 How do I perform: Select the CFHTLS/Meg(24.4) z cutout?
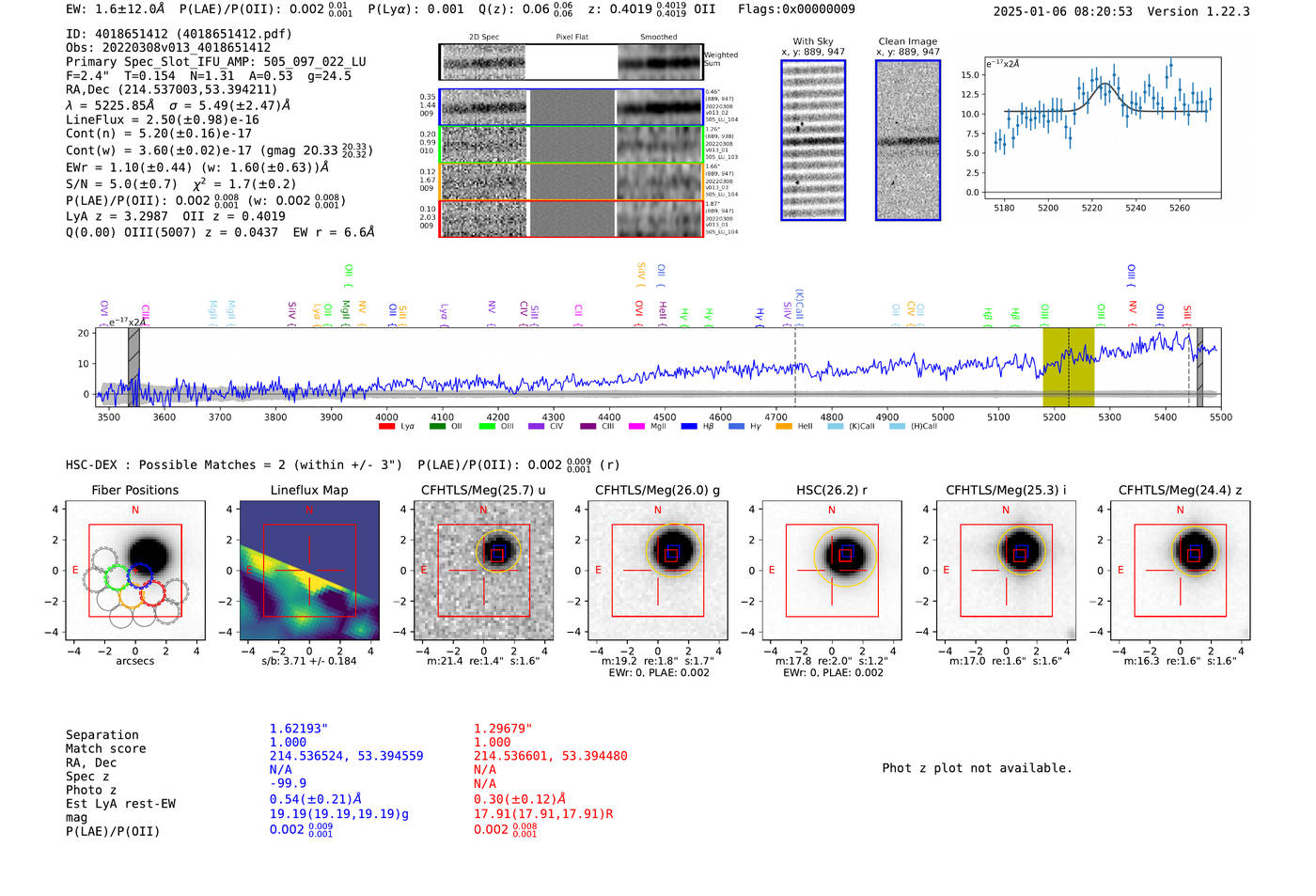pos(1181,570)
